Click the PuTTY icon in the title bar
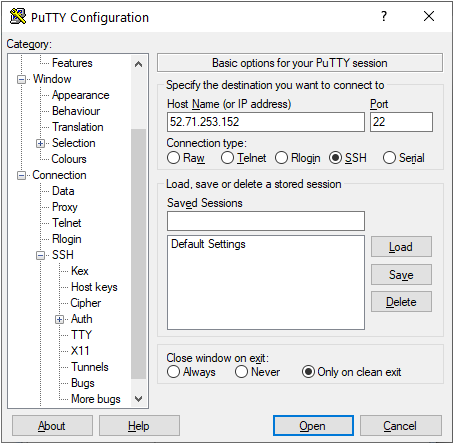Image resolution: width=454 pixels, height=444 pixels. pyautogui.click(x=18, y=16)
